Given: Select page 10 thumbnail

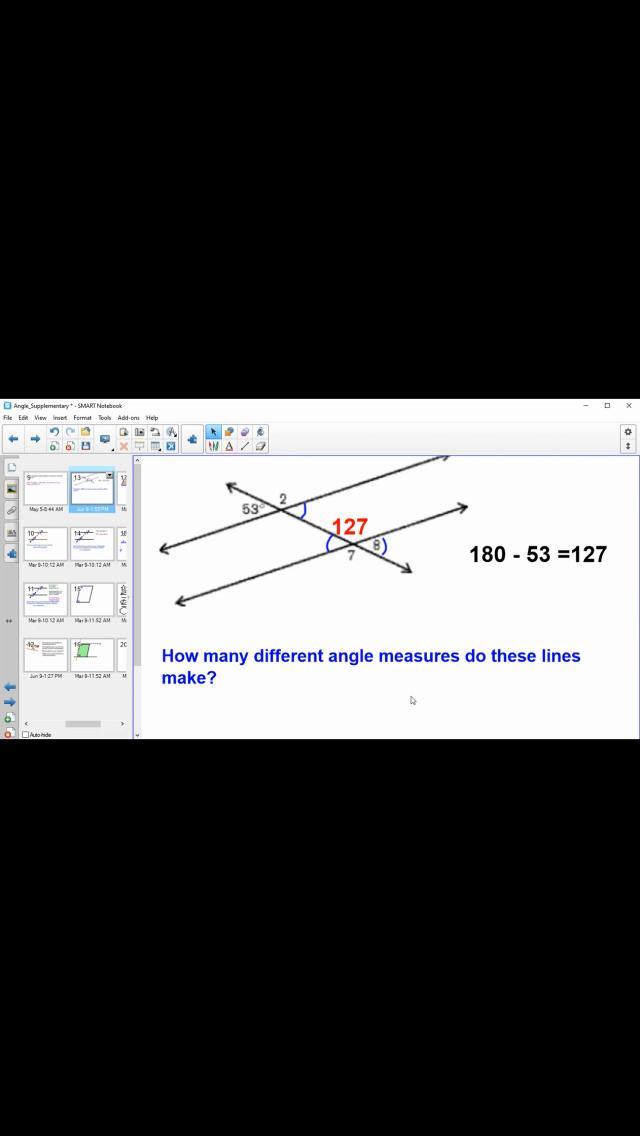Looking at the screenshot, I should [45, 544].
